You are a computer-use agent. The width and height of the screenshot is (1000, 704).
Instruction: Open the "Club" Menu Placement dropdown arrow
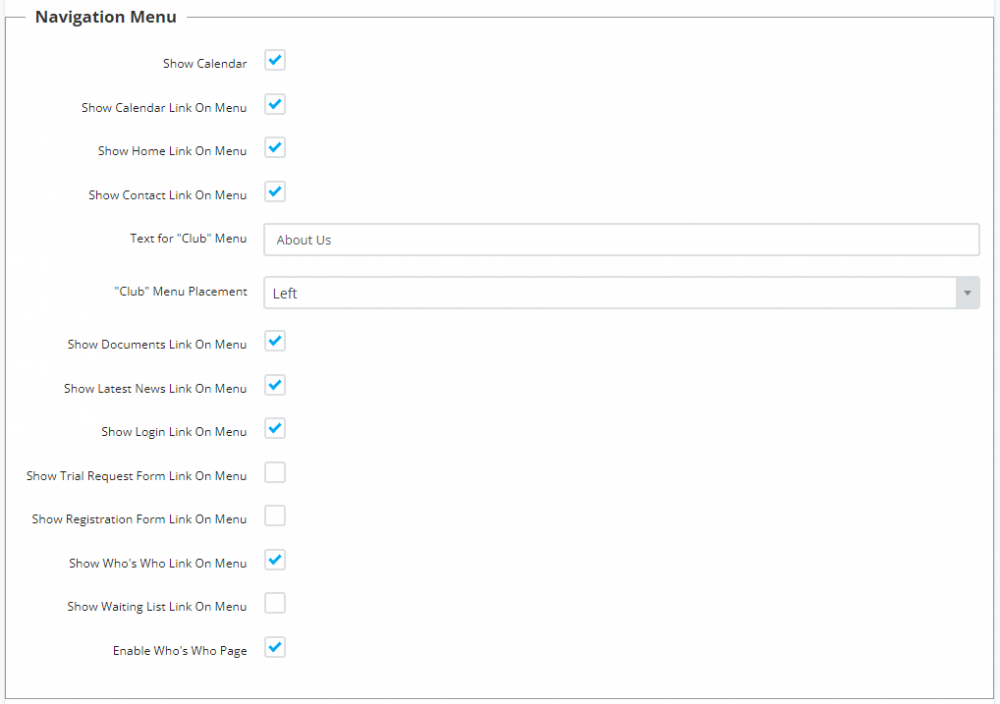[967, 293]
